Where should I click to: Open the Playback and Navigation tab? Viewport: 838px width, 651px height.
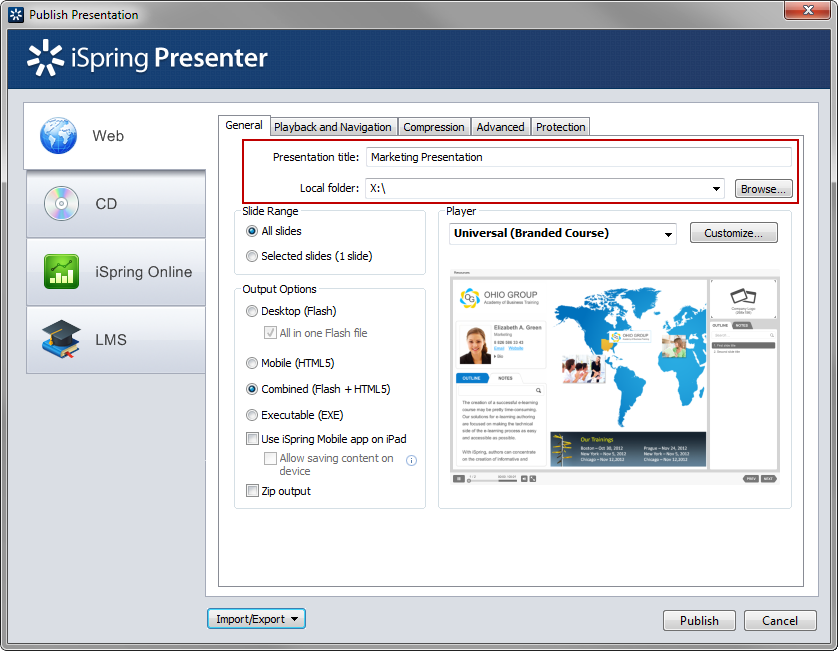coord(333,127)
